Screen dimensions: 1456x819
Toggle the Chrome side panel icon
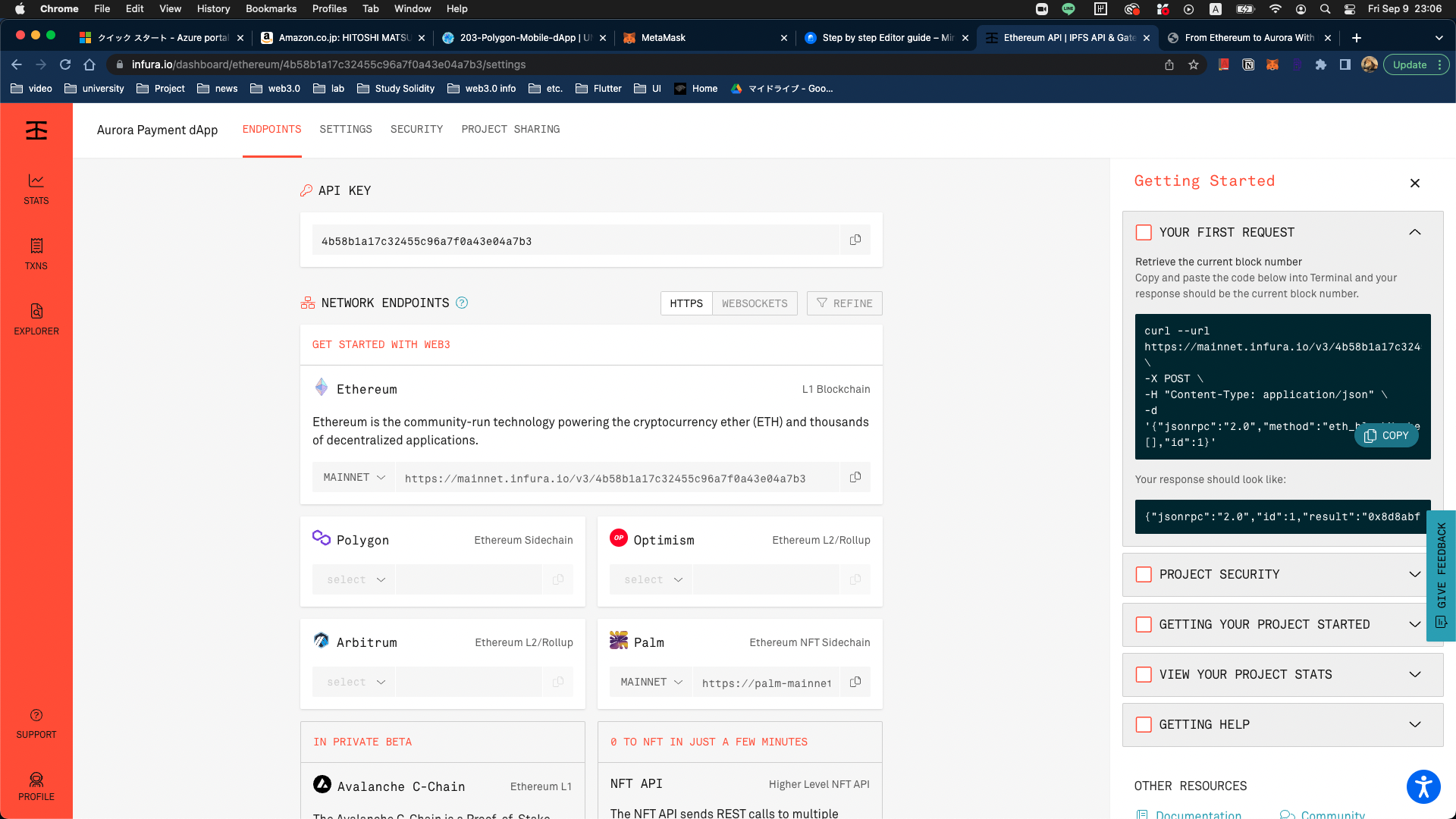[1345, 64]
